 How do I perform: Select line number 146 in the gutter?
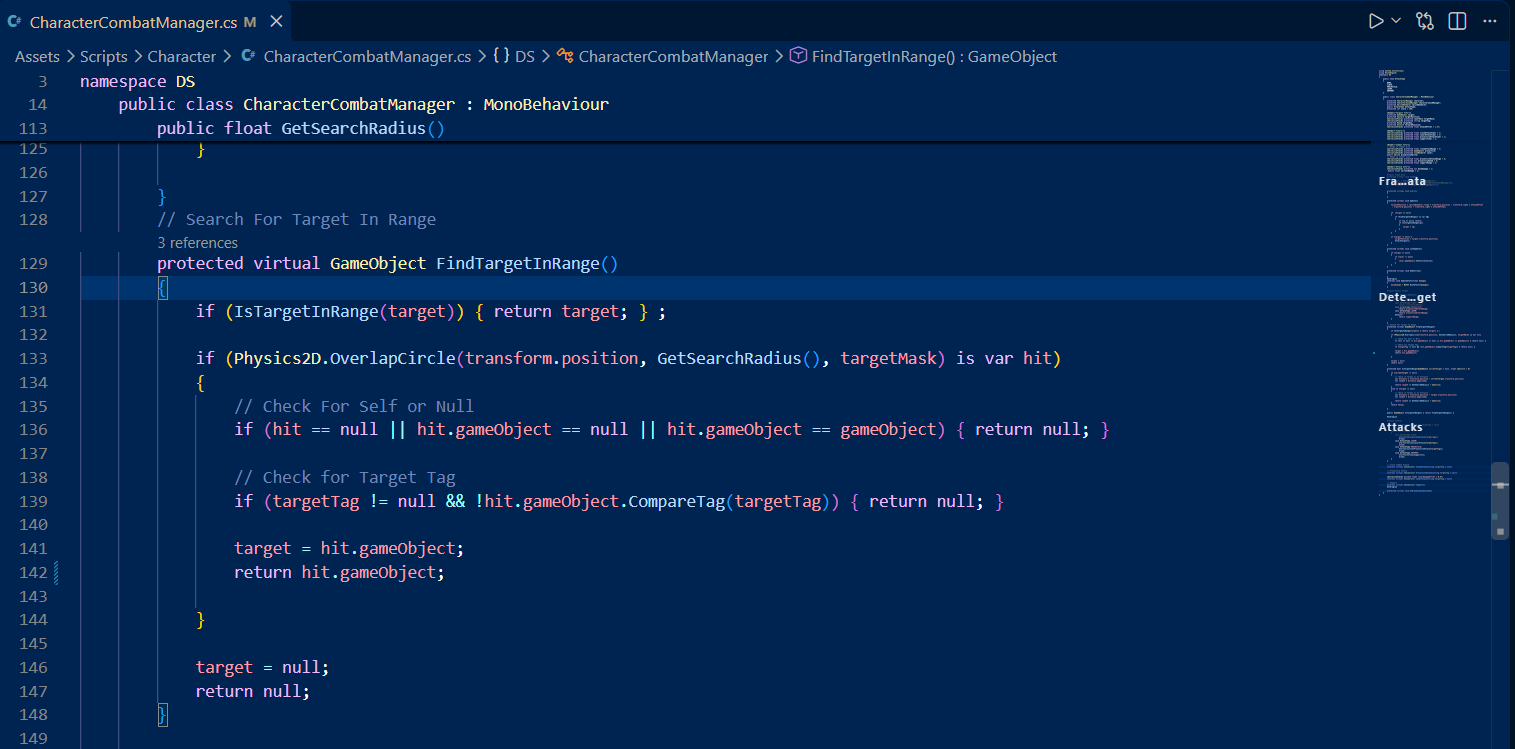(x=34, y=667)
